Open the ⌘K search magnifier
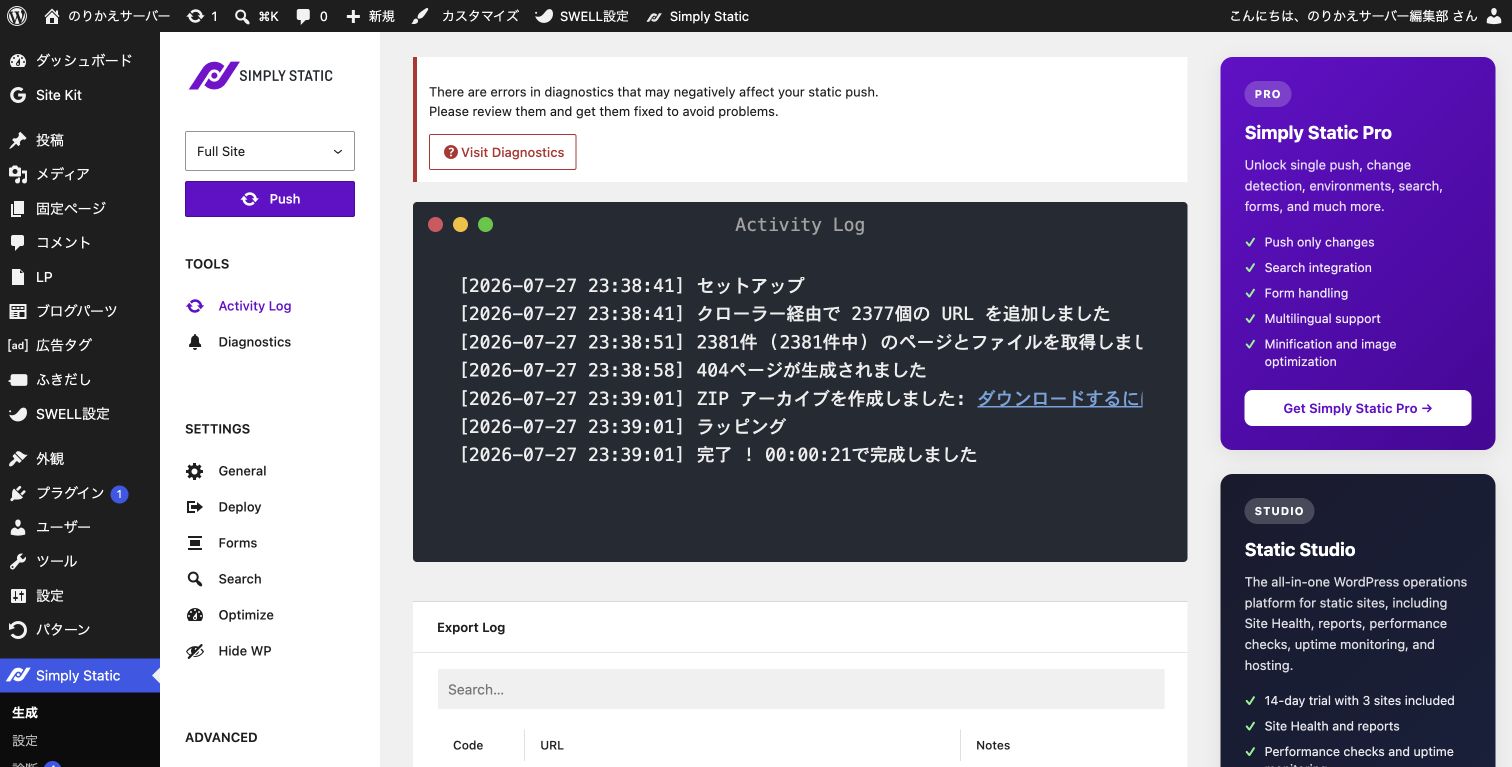Image resolution: width=1512 pixels, height=767 pixels. point(243,16)
